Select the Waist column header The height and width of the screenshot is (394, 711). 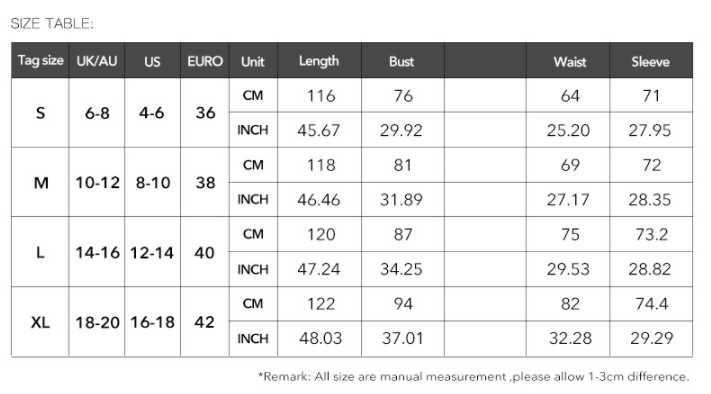click(x=568, y=61)
